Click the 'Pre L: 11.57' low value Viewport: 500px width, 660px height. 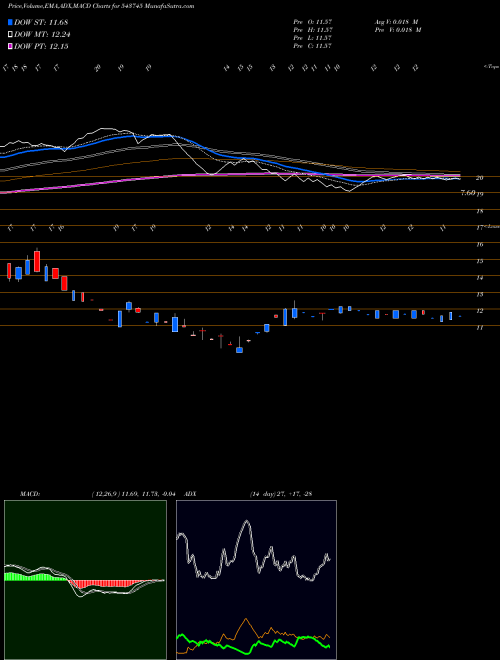(x=313, y=38)
